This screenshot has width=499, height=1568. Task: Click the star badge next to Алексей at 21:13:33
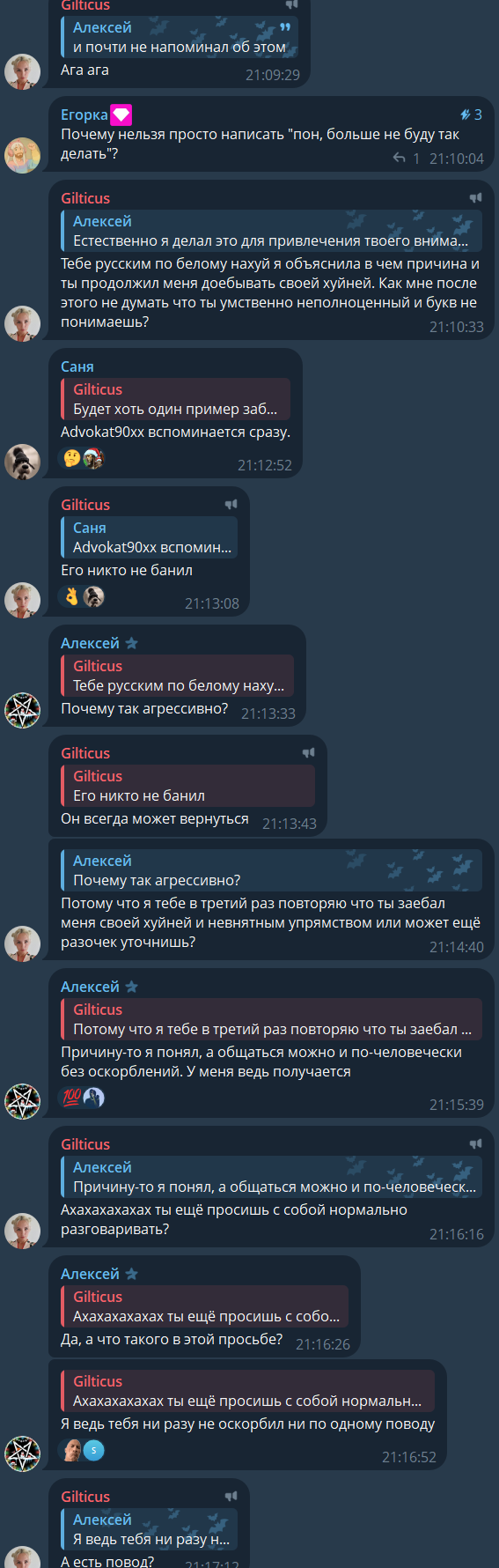(x=132, y=643)
